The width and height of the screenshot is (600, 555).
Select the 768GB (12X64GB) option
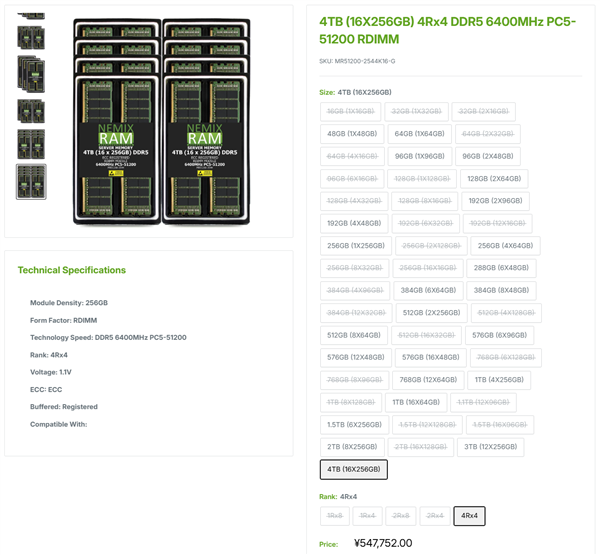427,380
